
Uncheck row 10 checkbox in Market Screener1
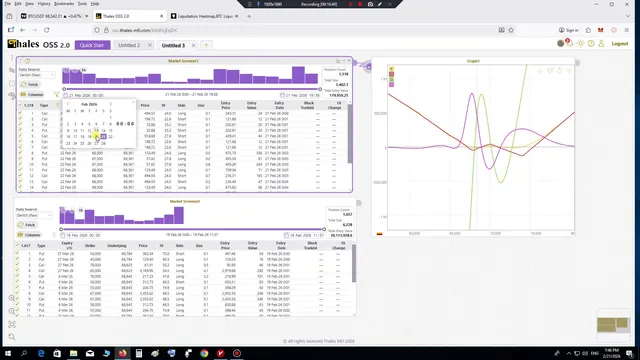click(x=20, y=164)
